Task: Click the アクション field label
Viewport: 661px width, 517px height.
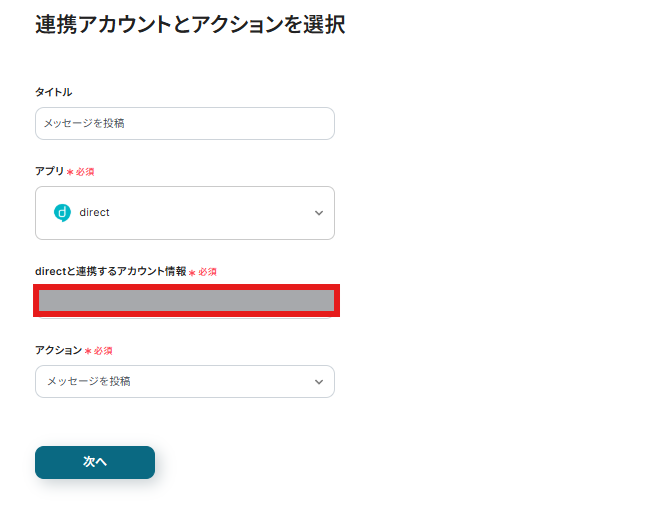Action: tap(58, 351)
